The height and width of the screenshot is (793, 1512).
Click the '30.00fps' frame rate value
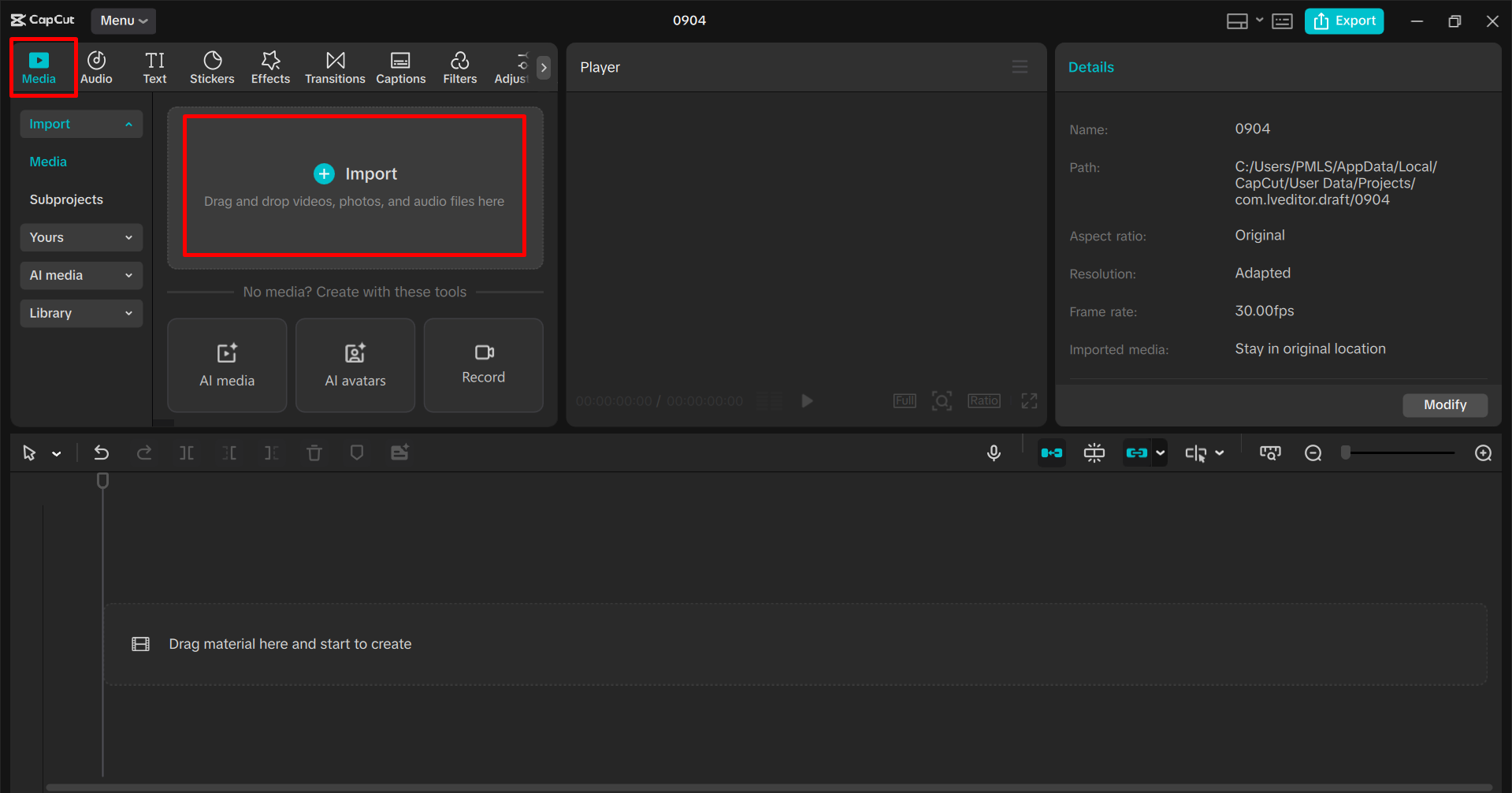[1264, 311]
